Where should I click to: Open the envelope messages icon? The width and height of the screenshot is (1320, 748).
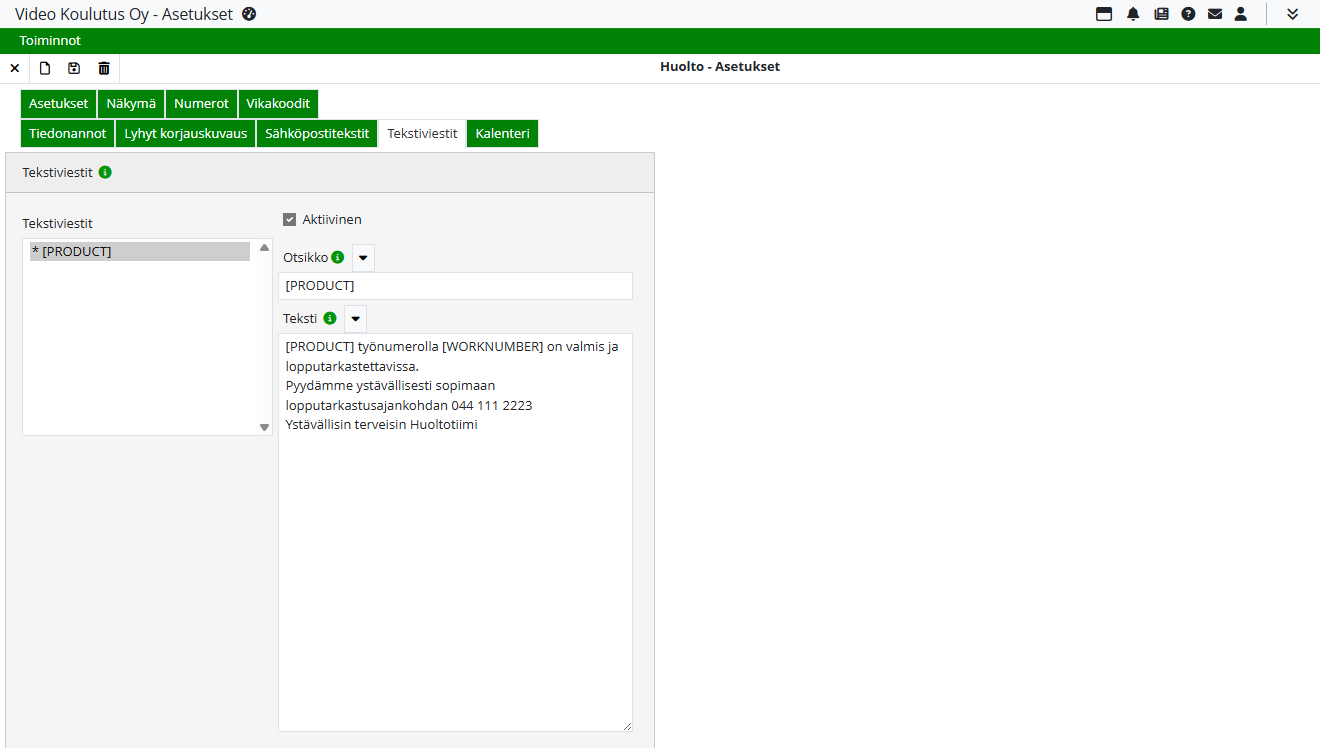(1215, 14)
